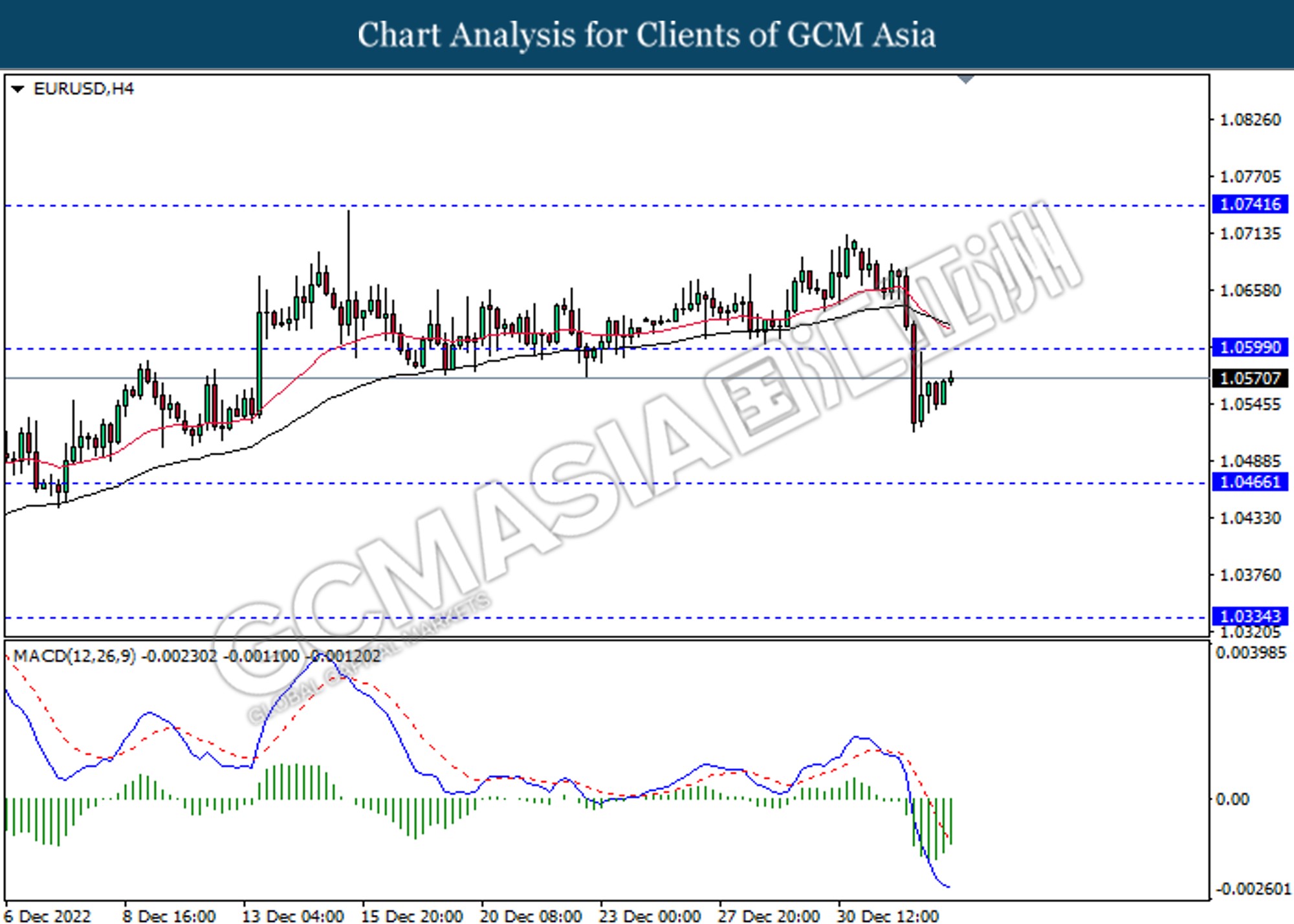This screenshot has height=924, width=1294.
Task: Click the current price label 1.05707
Action: point(1249,378)
